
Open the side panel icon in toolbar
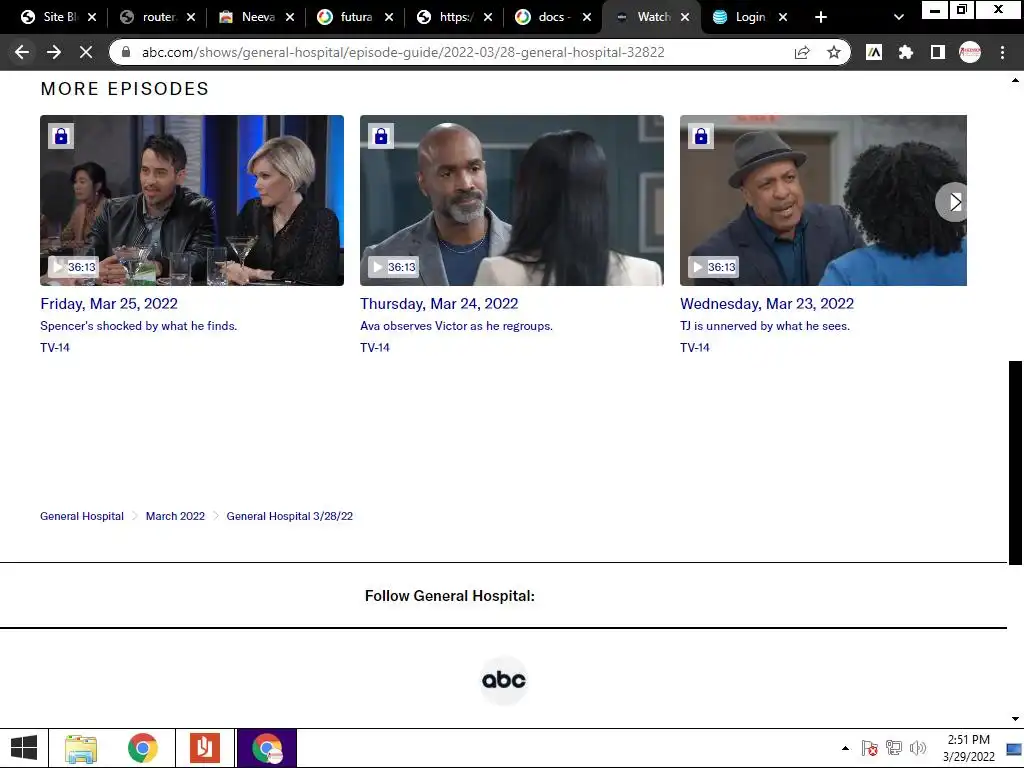click(937, 52)
